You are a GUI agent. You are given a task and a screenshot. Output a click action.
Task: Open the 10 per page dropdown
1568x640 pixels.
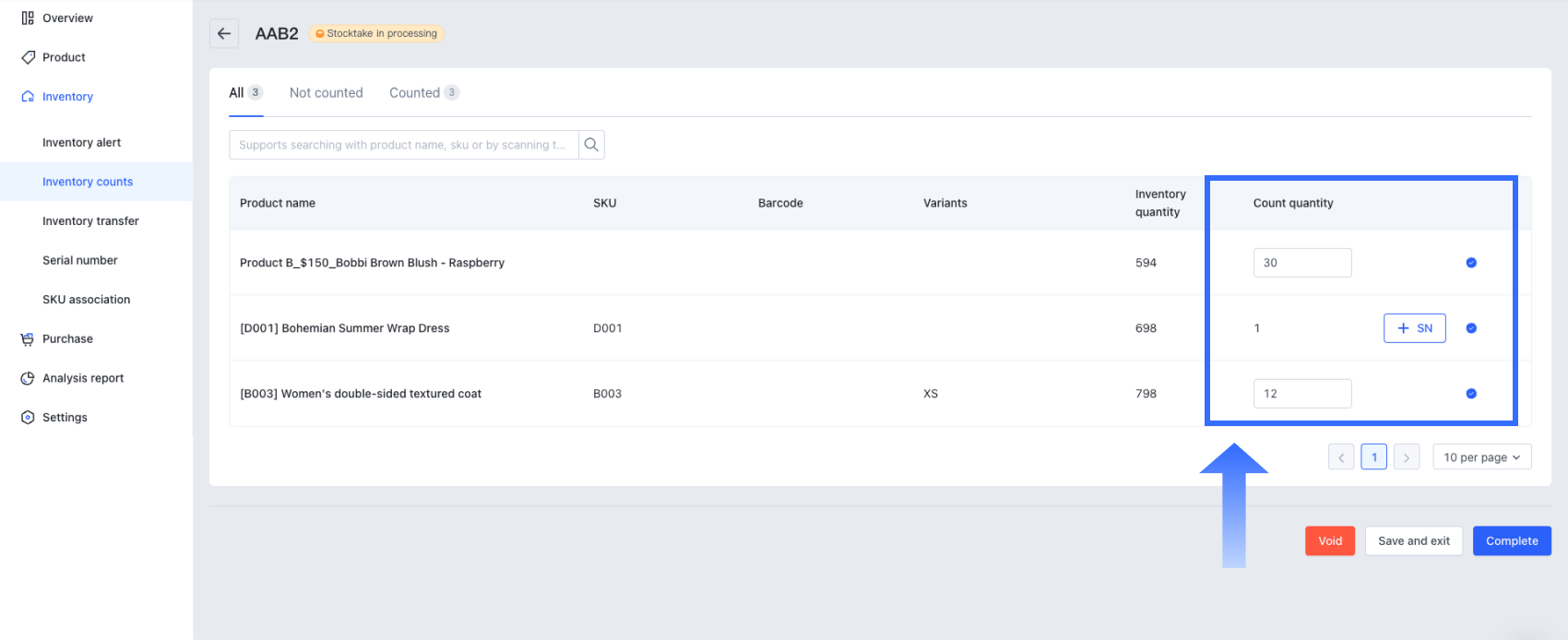click(x=1481, y=457)
